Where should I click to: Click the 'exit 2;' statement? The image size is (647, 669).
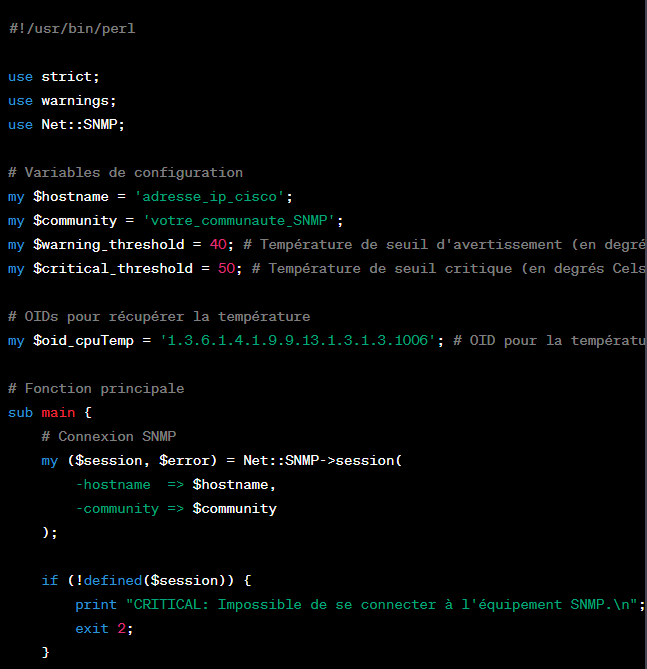105,628
